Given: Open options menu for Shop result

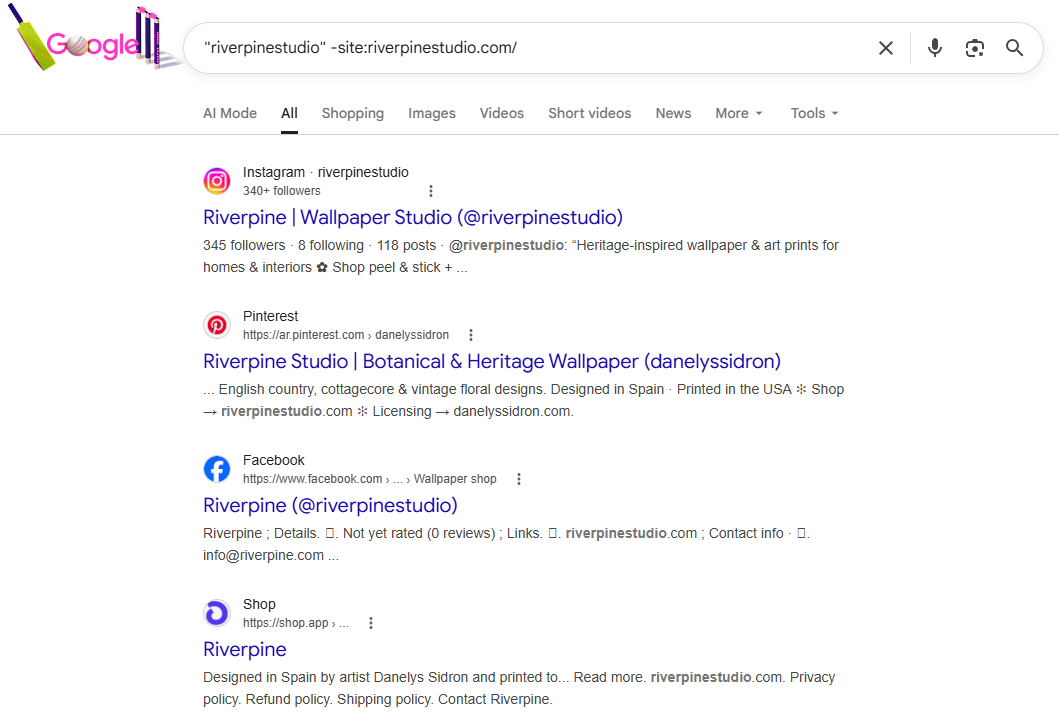Looking at the screenshot, I should (371, 623).
